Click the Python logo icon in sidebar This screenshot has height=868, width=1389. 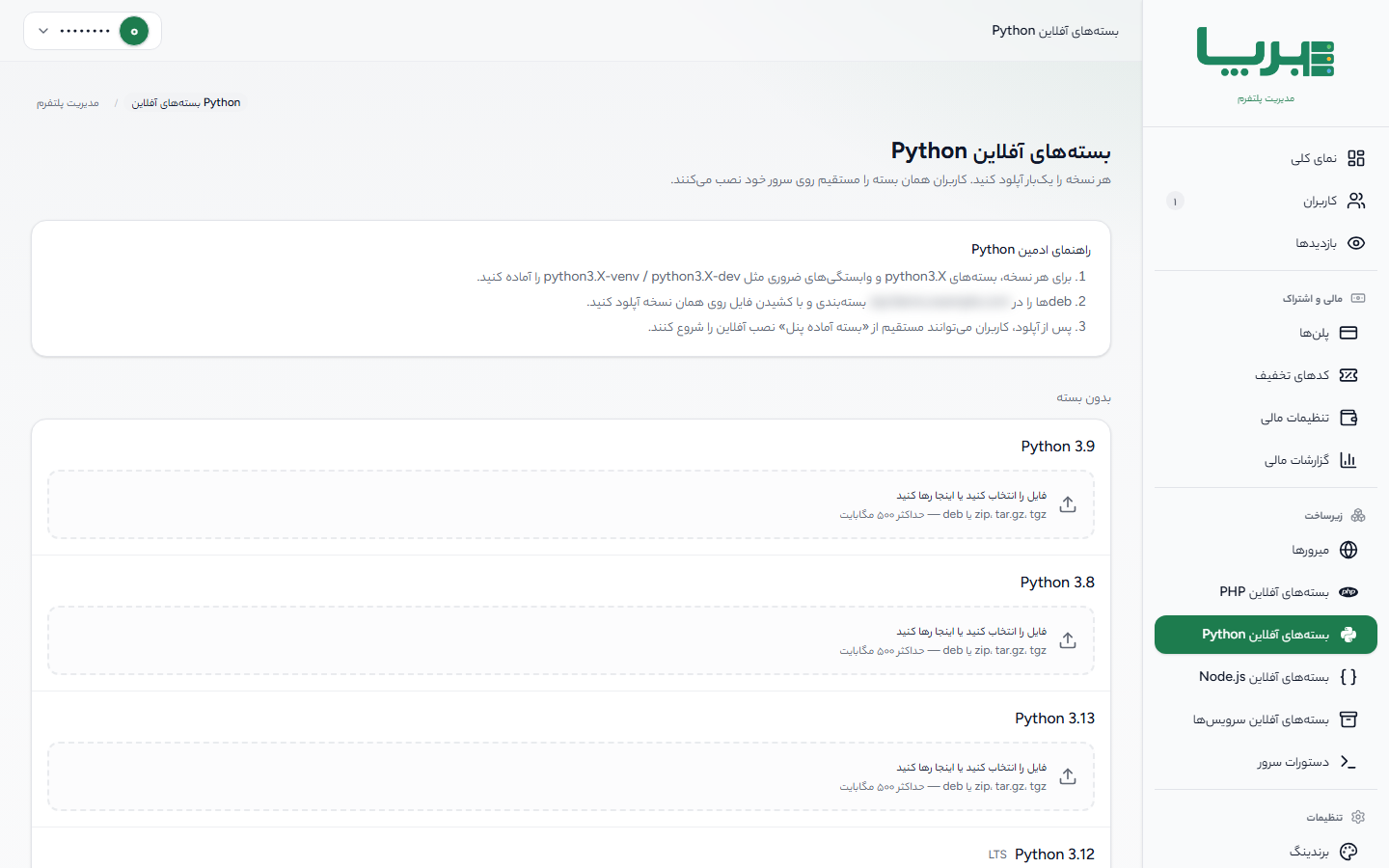click(x=1348, y=635)
